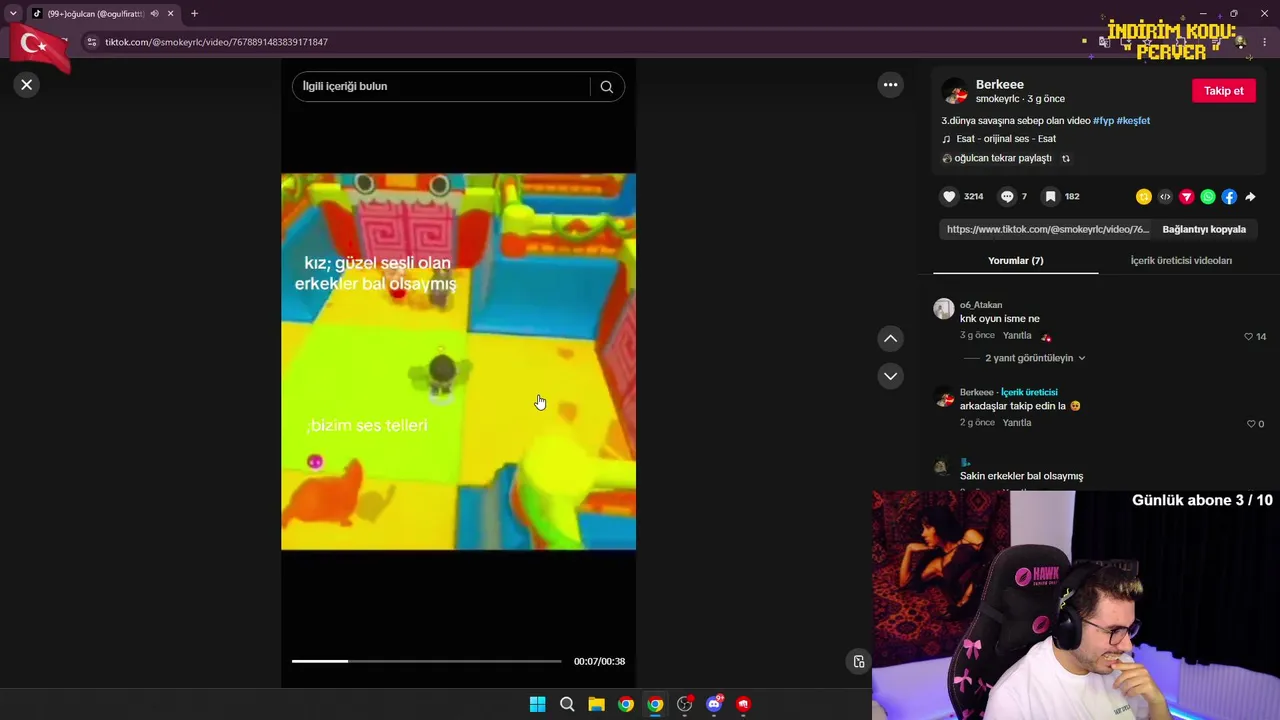Reply to Berkeee's comment via Yanıtla
The image size is (1280, 720).
1017,423
